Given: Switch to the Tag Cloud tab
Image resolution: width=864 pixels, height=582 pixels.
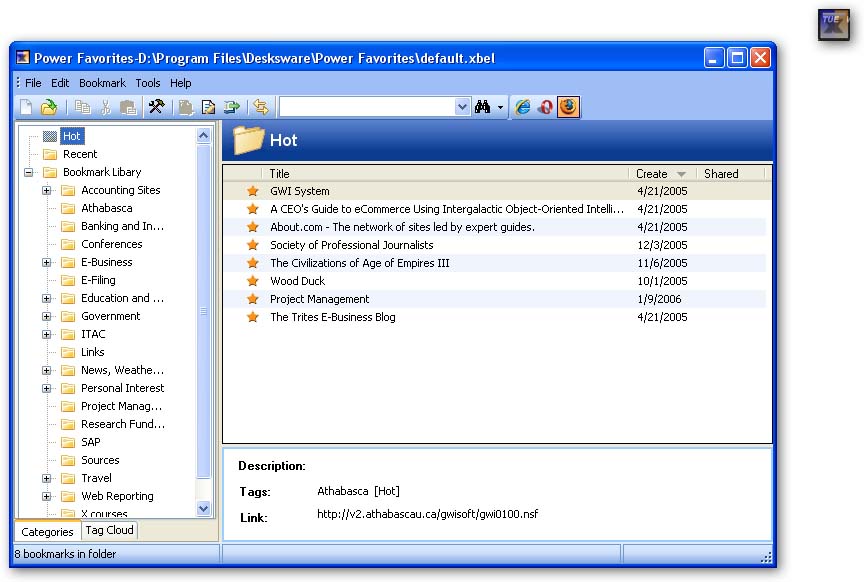Looking at the screenshot, I should tap(108, 531).
